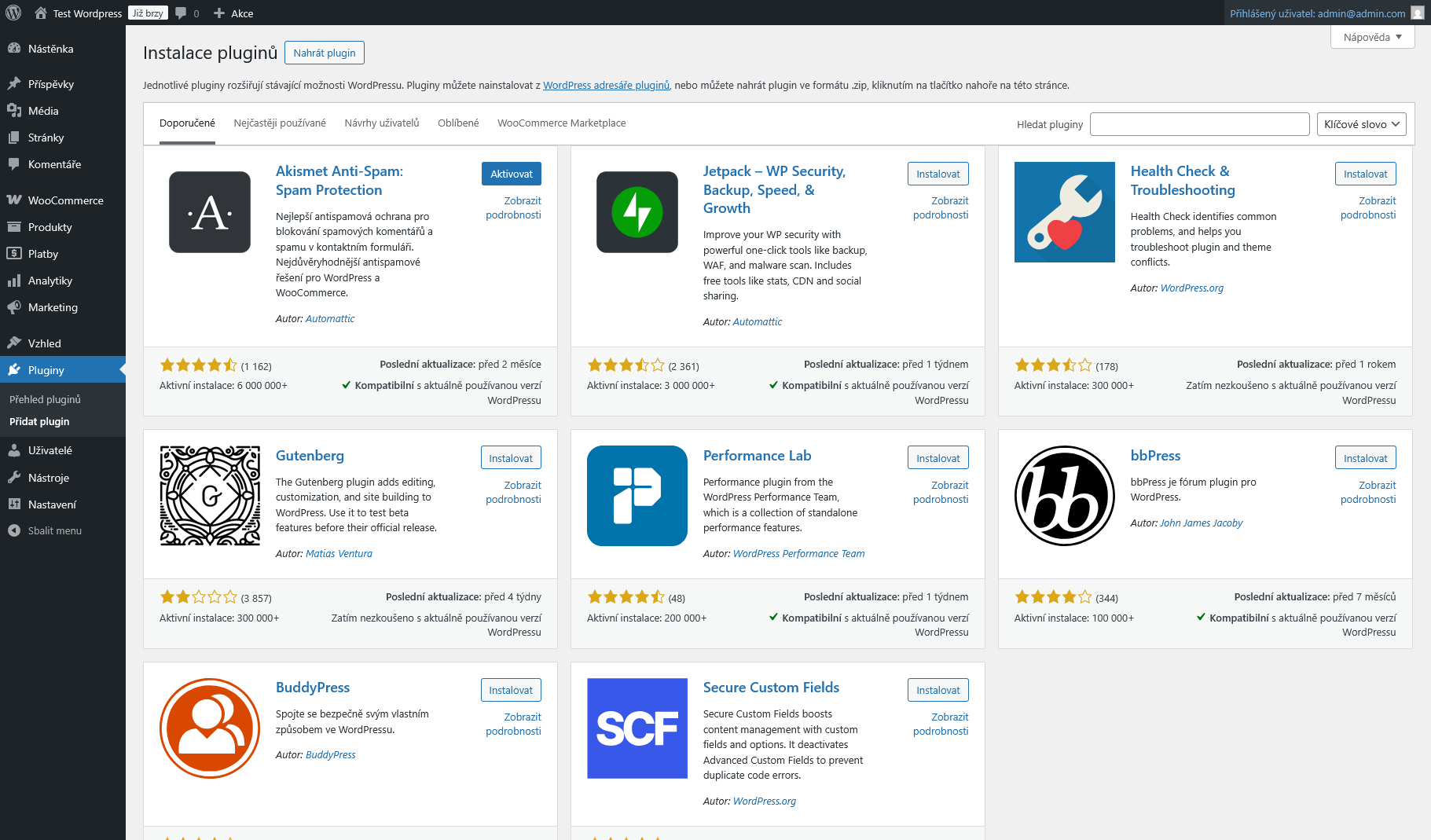Open the Health Check wrench icon

point(1064,212)
